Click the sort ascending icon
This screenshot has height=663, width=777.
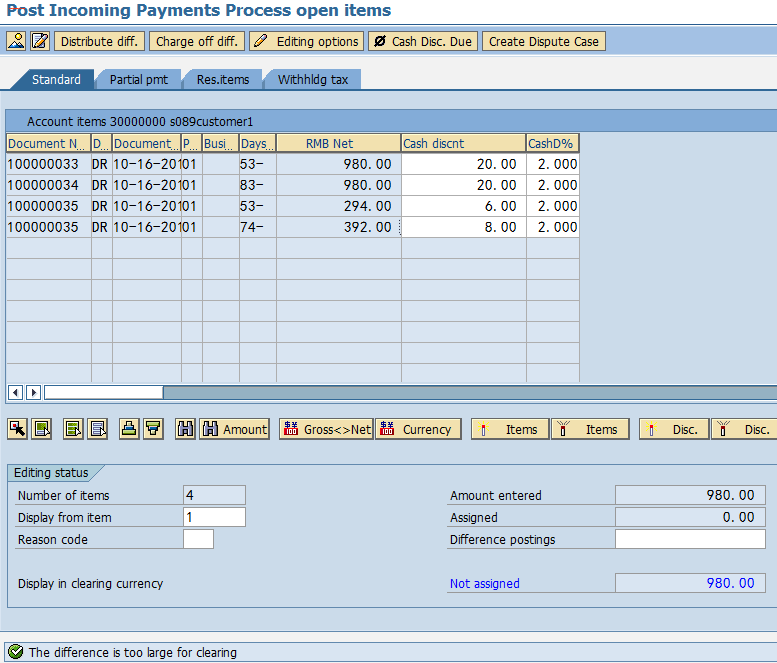(x=129, y=429)
